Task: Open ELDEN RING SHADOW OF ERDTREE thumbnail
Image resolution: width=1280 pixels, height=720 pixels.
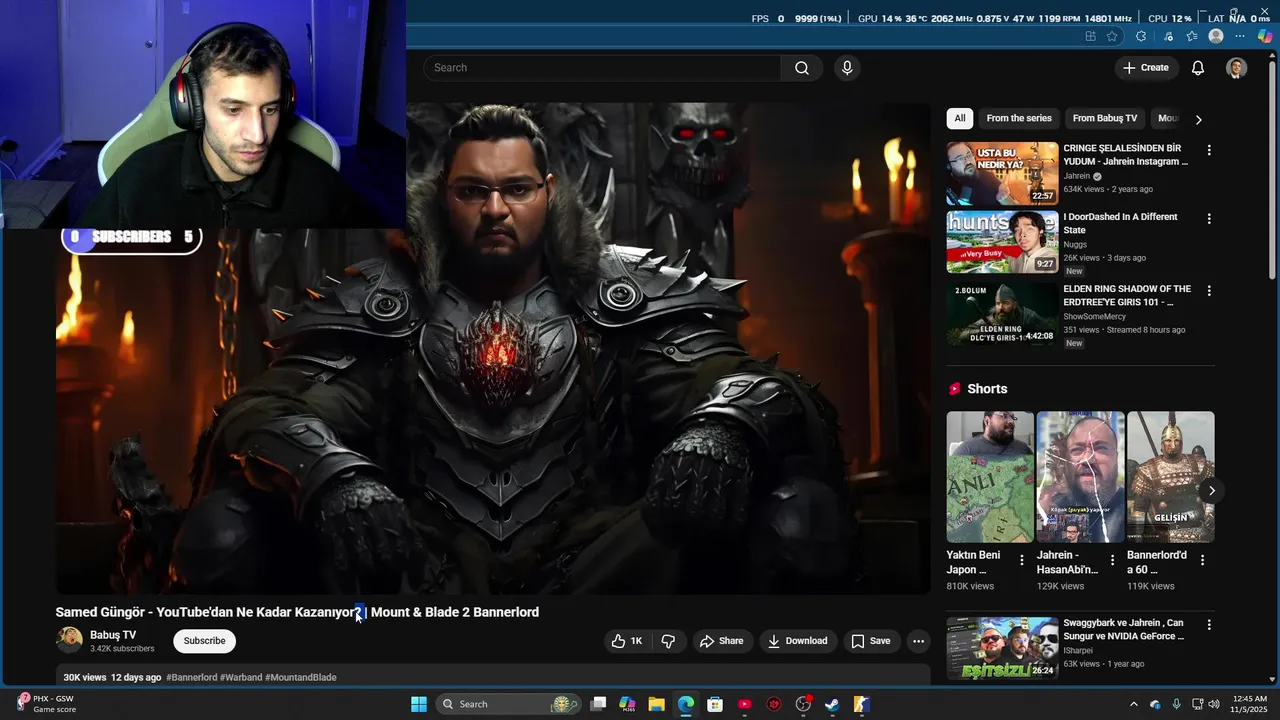Action: (x=1002, y=314)
